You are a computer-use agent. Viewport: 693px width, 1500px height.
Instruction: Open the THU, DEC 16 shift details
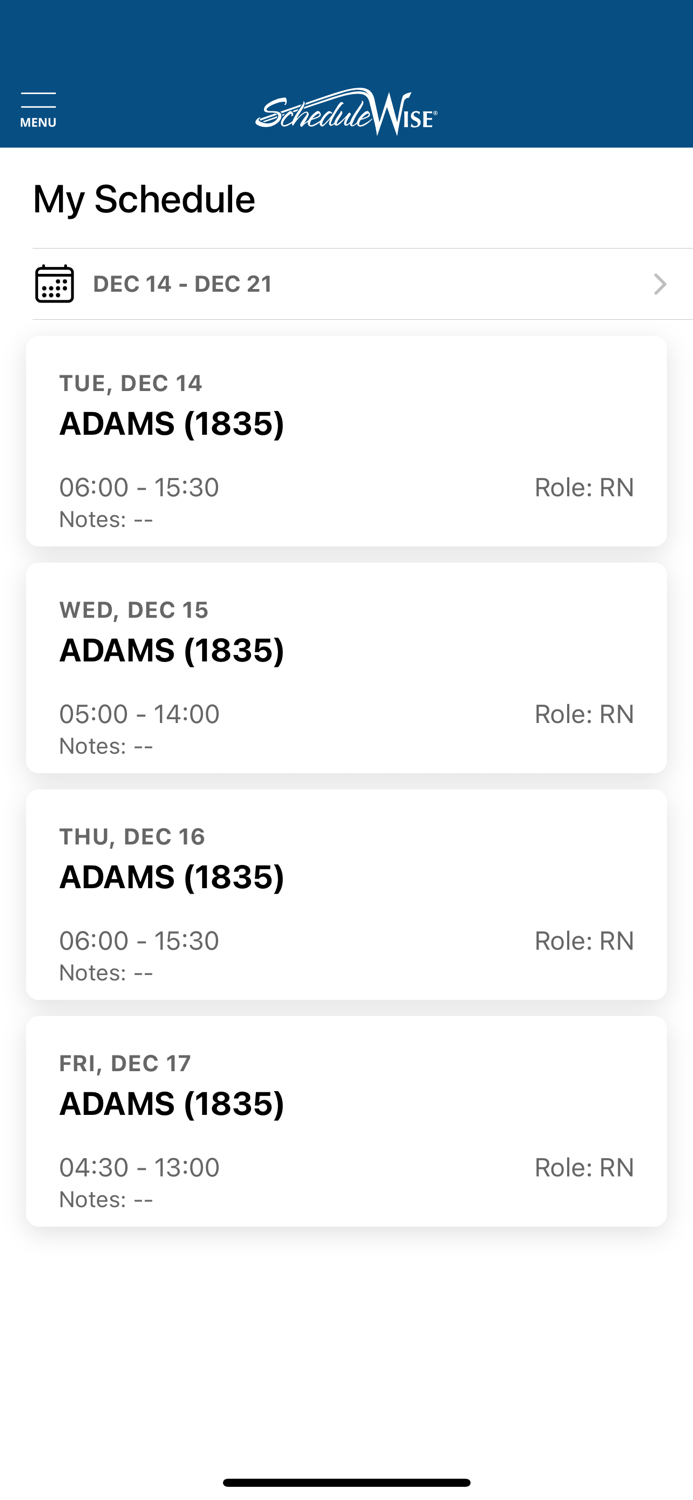[346, 895]
